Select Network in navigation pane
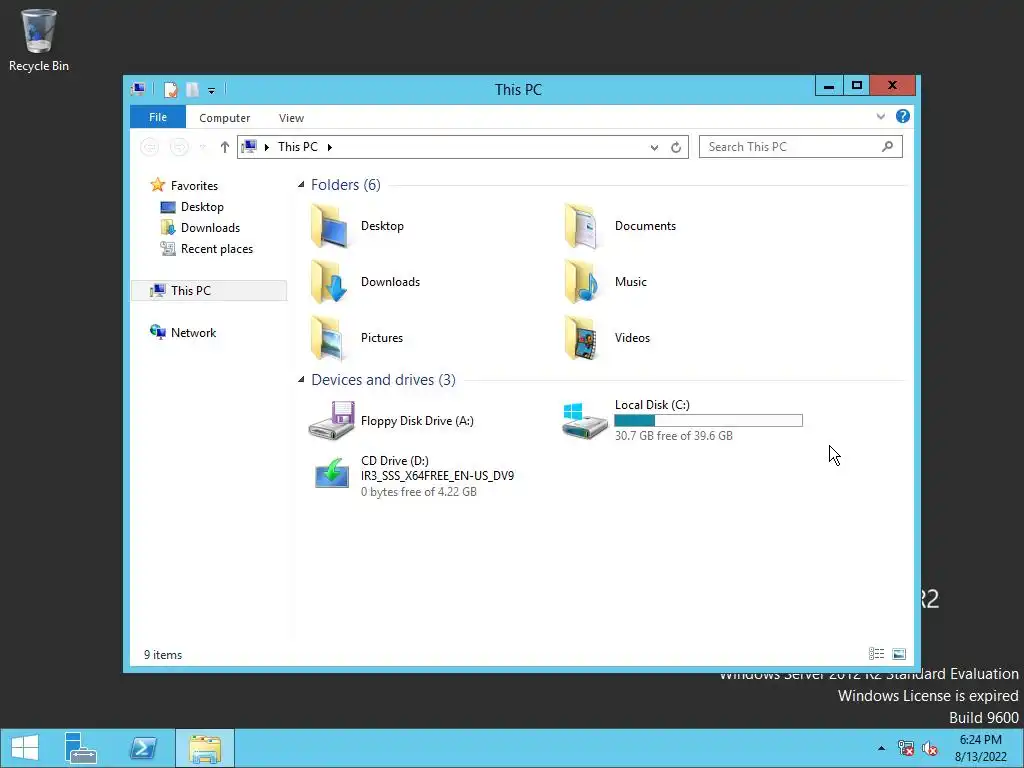Screen dimensions: 1024x768 (193, 332)
